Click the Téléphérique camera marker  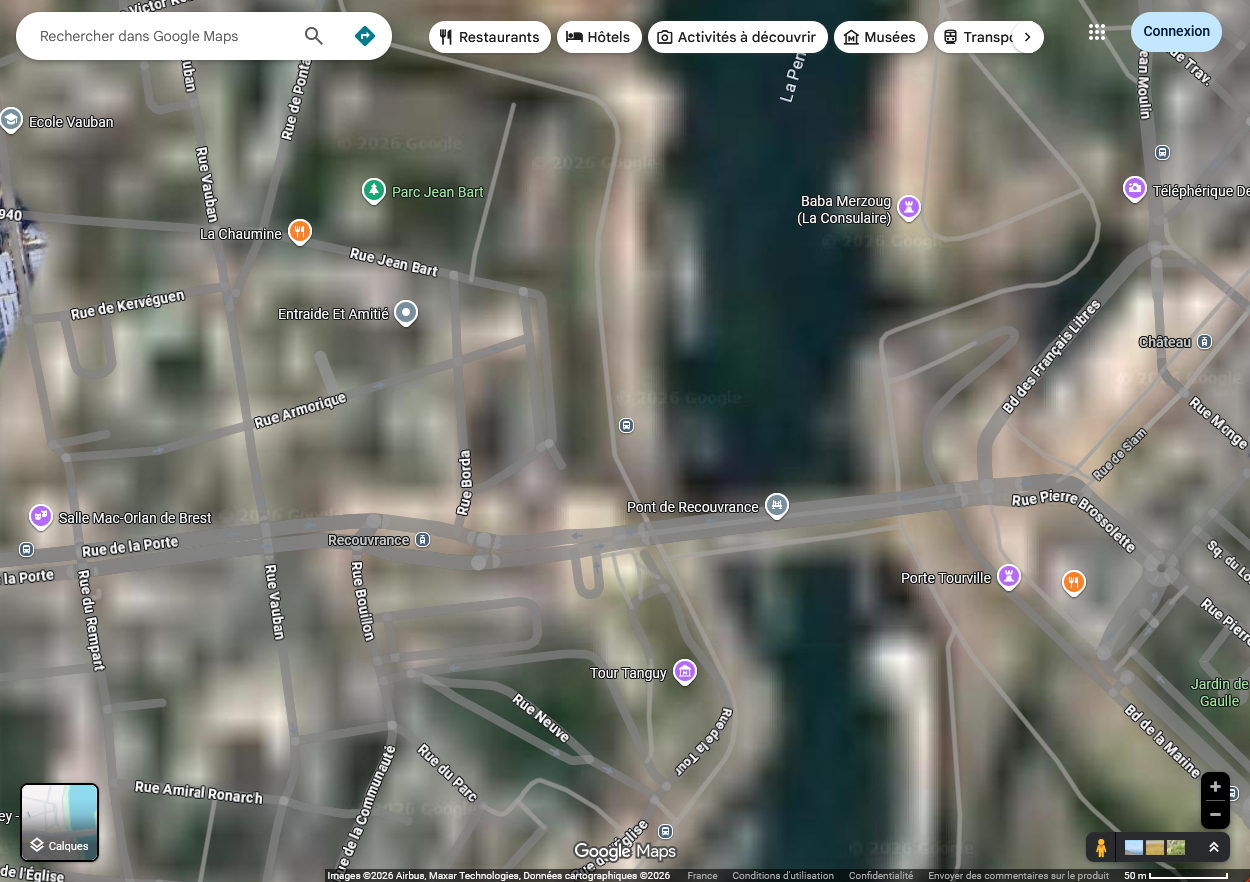click(x=1134, y=188)
